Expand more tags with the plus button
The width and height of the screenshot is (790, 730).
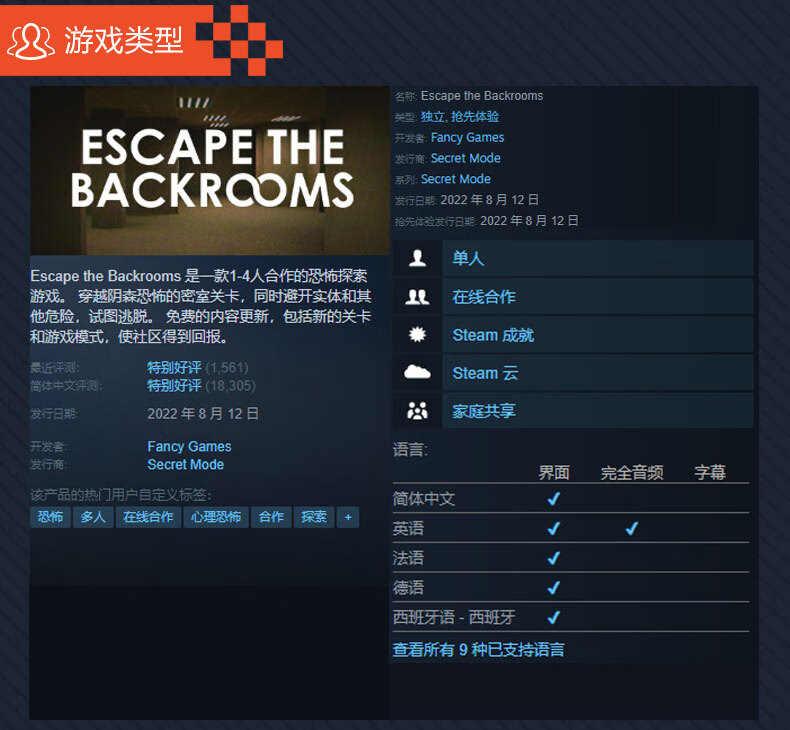pyautogui.click(x=348, y=517)
